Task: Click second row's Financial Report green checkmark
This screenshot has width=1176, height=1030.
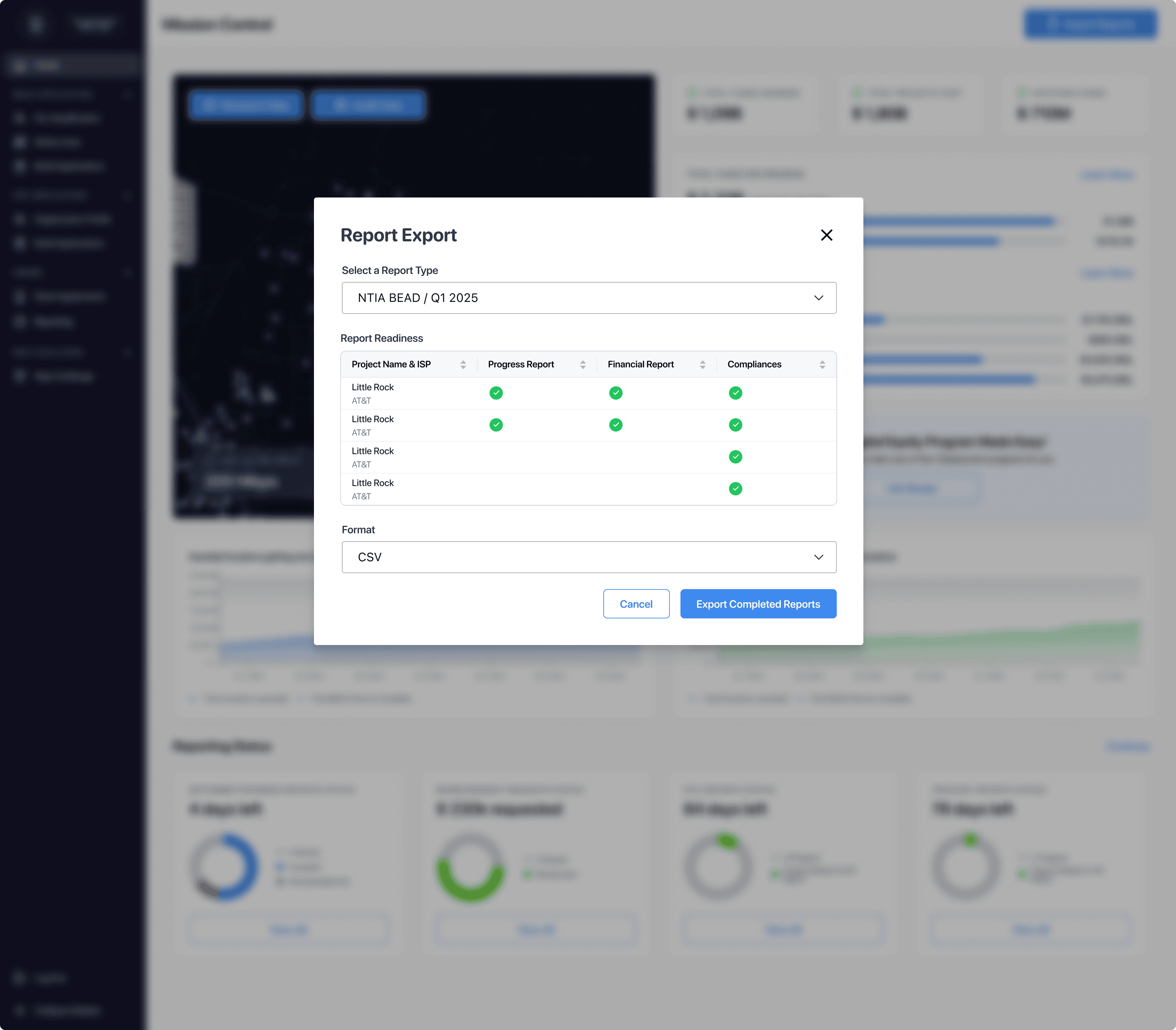Action: 615,425
